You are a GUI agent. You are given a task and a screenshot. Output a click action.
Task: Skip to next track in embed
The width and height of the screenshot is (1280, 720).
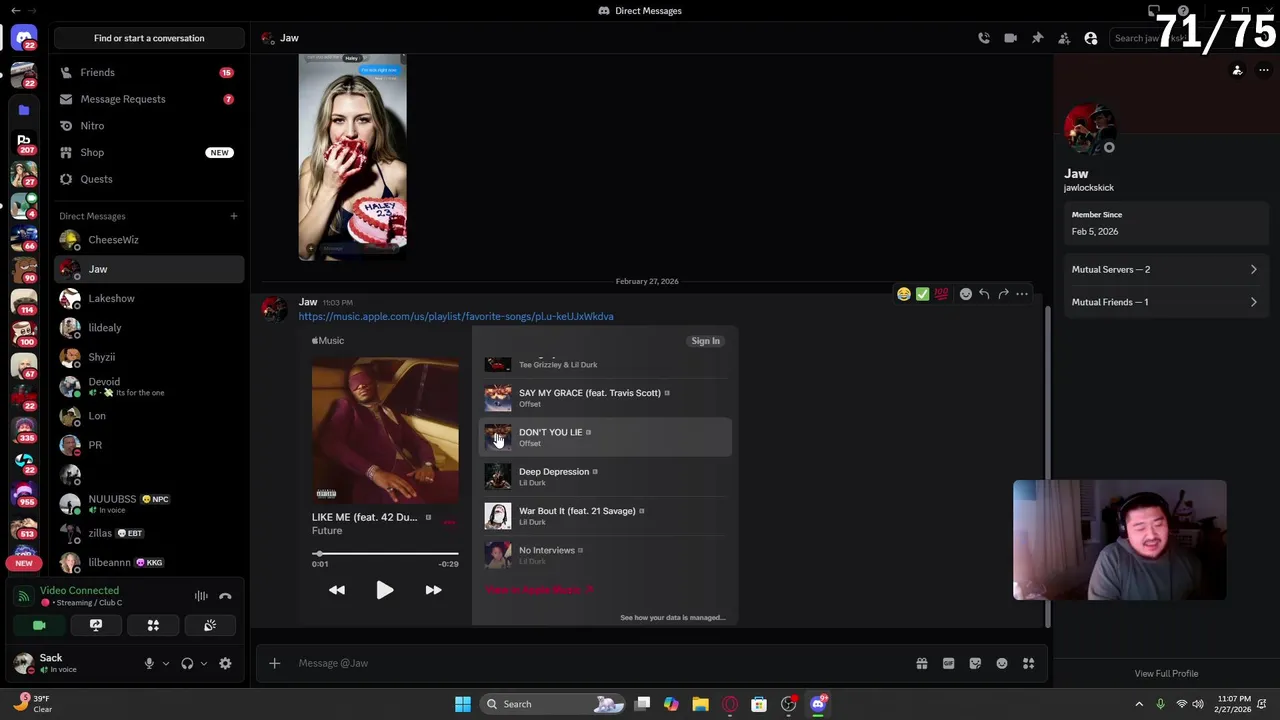click(433, 590)
